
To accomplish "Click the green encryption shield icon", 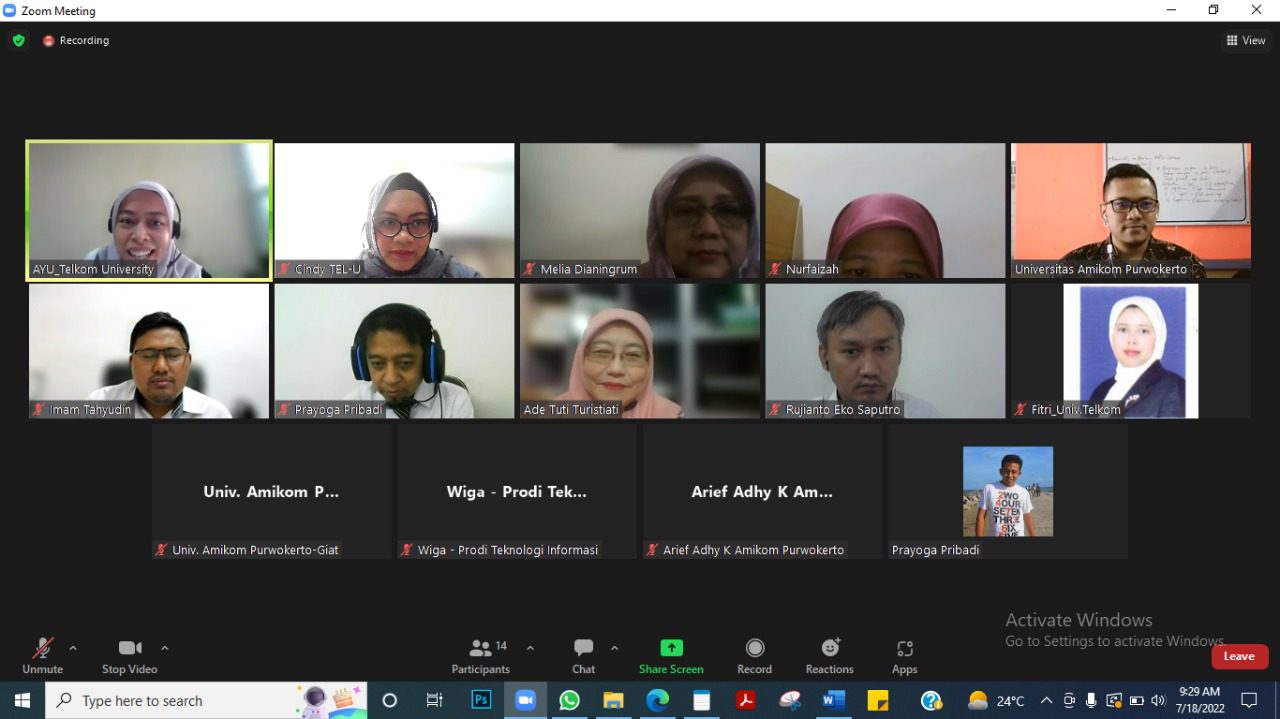I will point(18,41).
